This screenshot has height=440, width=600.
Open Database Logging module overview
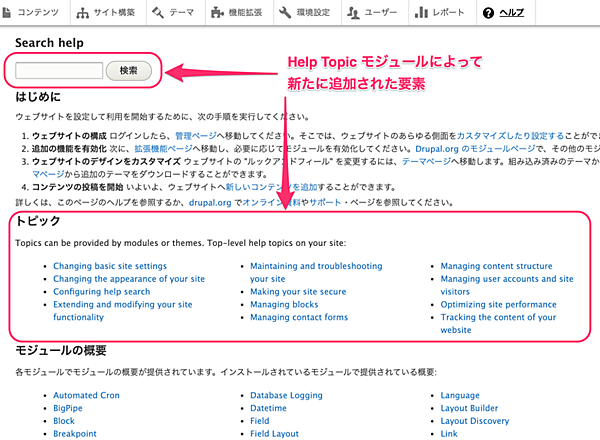click(x=286, y=395)
